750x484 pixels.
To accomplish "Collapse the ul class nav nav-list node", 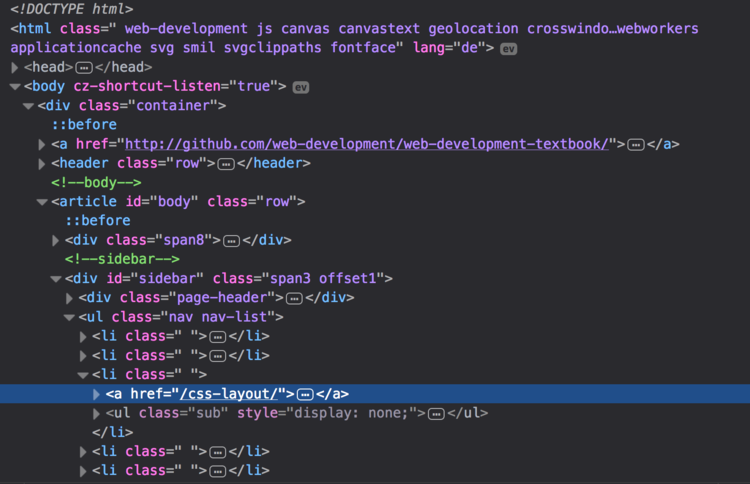I will (x=69, y=317).
